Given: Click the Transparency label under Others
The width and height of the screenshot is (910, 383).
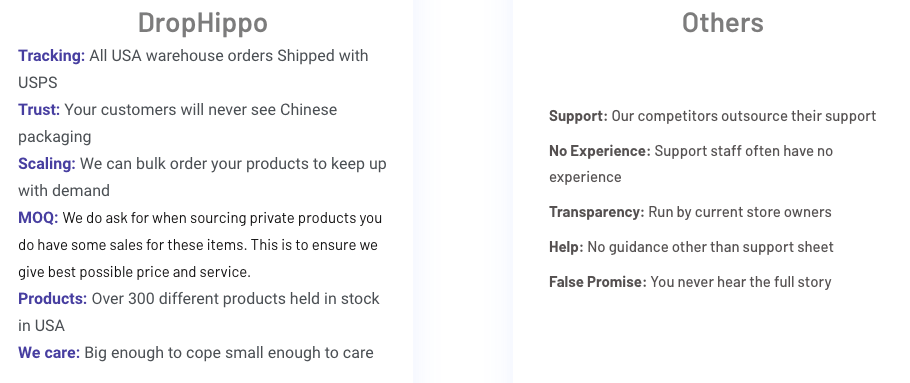Looking at the screenshot, I should (x=597, y=212).
